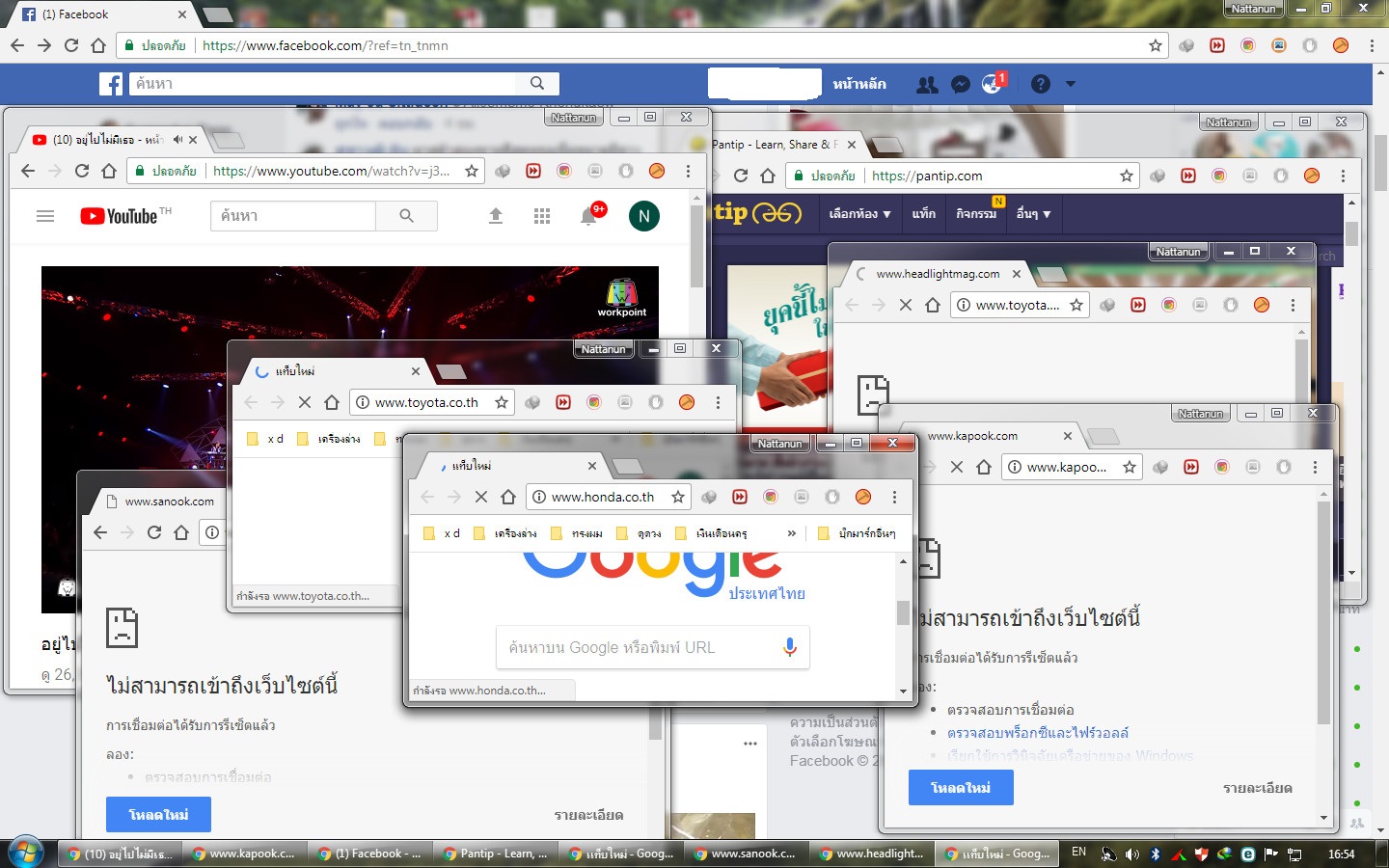1389x868 pixels.
Task: Expand Pantip เลือกห้อง dropdown
Action: pos(859,213)
